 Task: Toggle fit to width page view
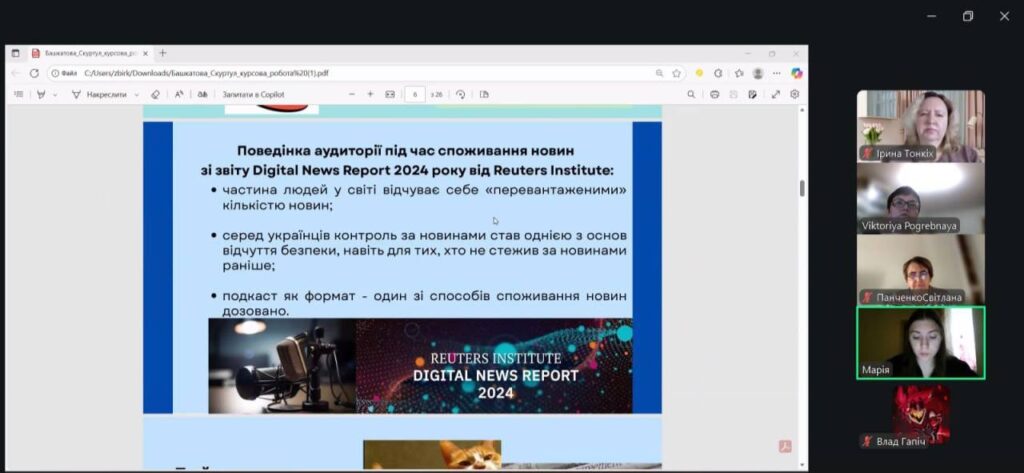coord(390,94)
